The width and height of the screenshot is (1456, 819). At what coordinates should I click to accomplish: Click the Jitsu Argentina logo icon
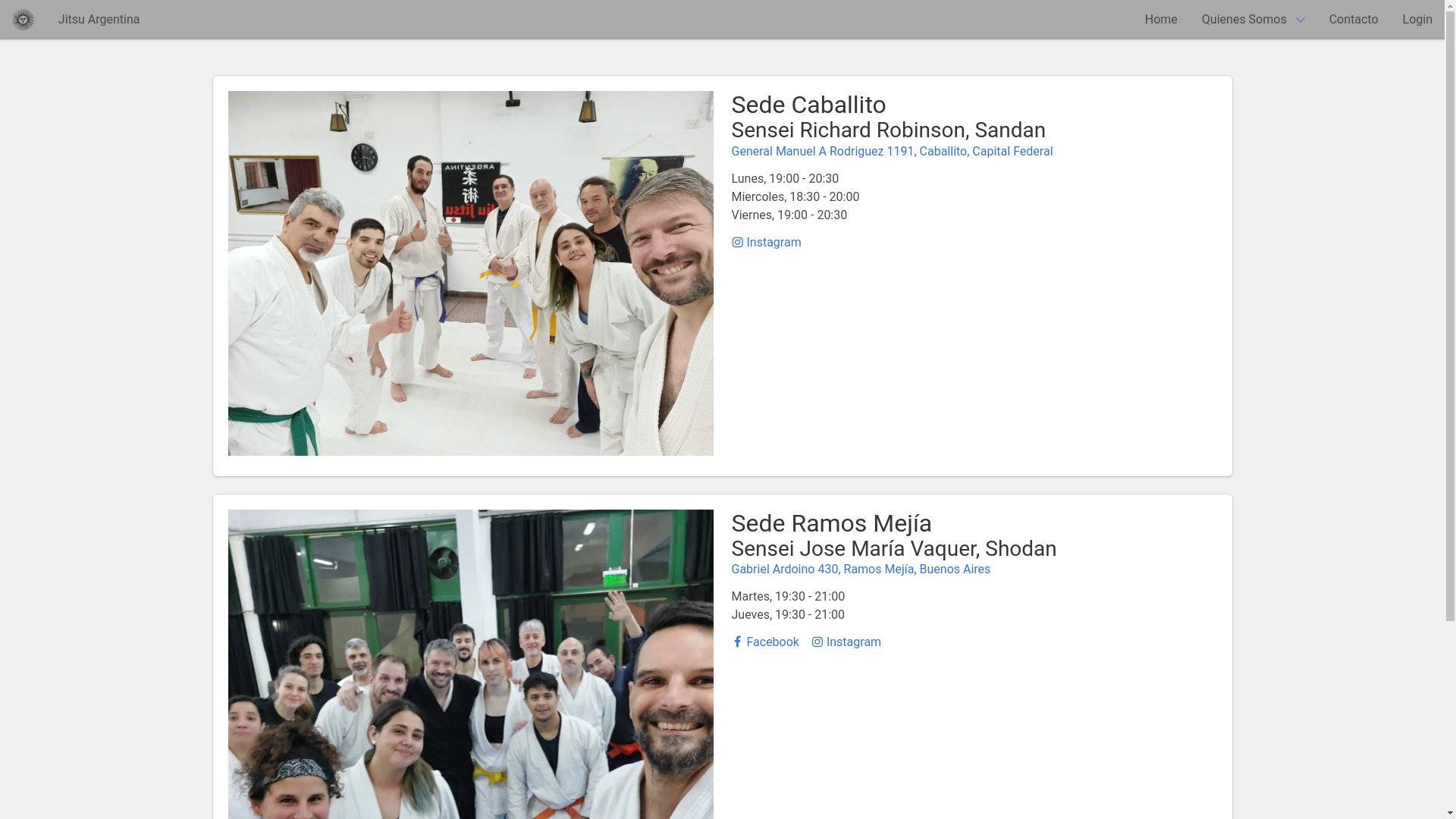point(23,20)
